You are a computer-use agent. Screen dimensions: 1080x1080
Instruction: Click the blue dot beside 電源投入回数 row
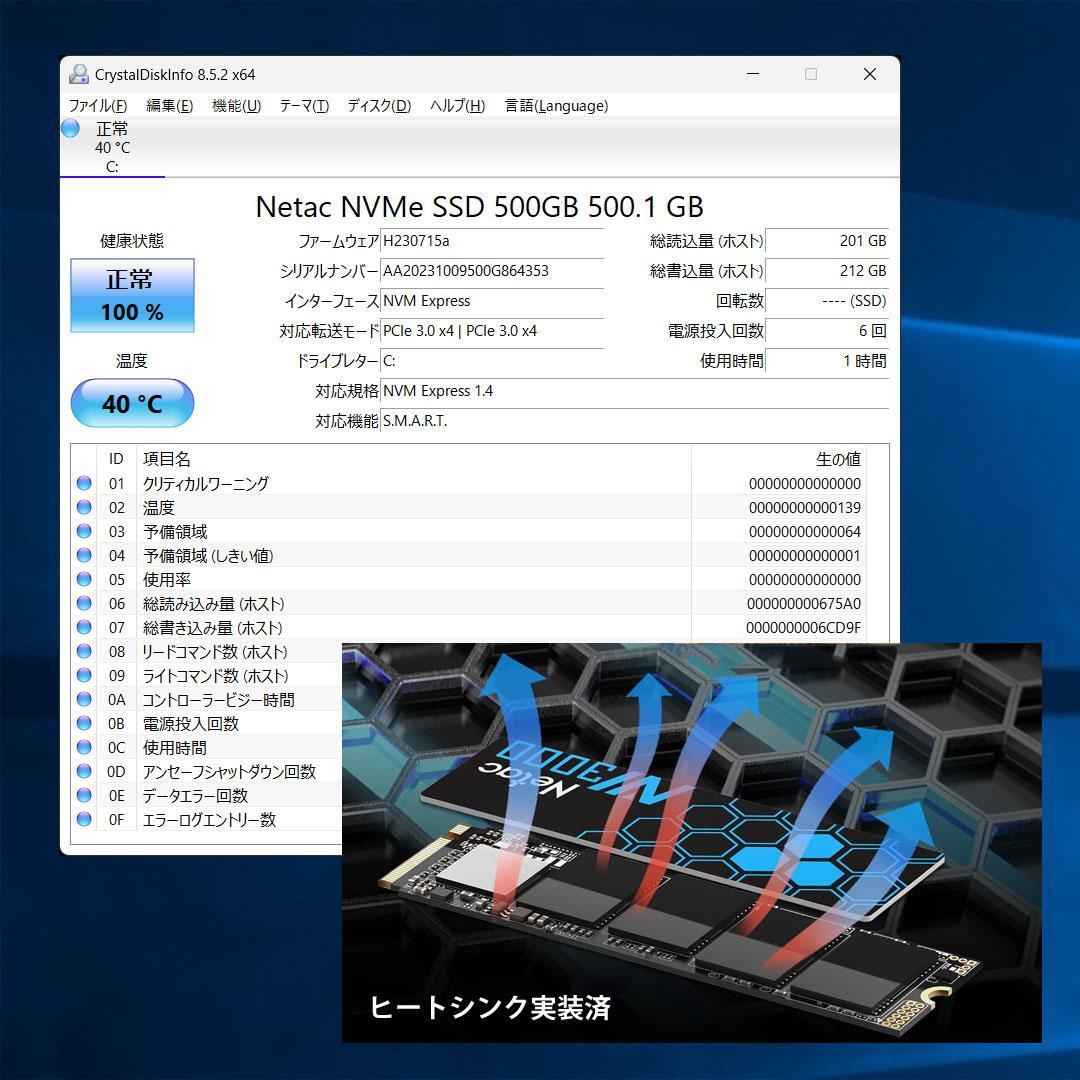tap(83, 723)
